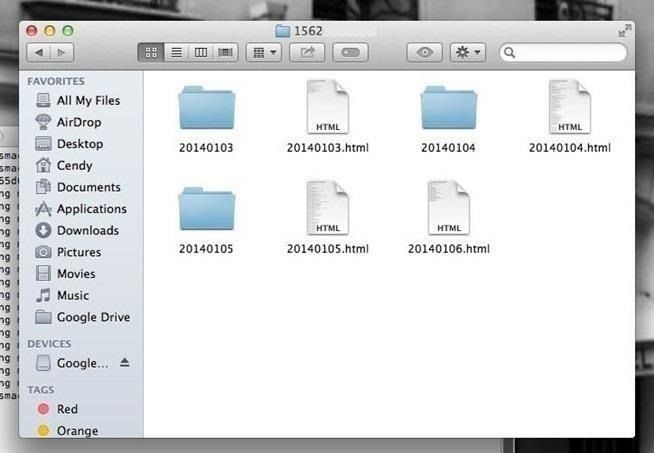Open AirDrop in the sidebar

[78, 122]
